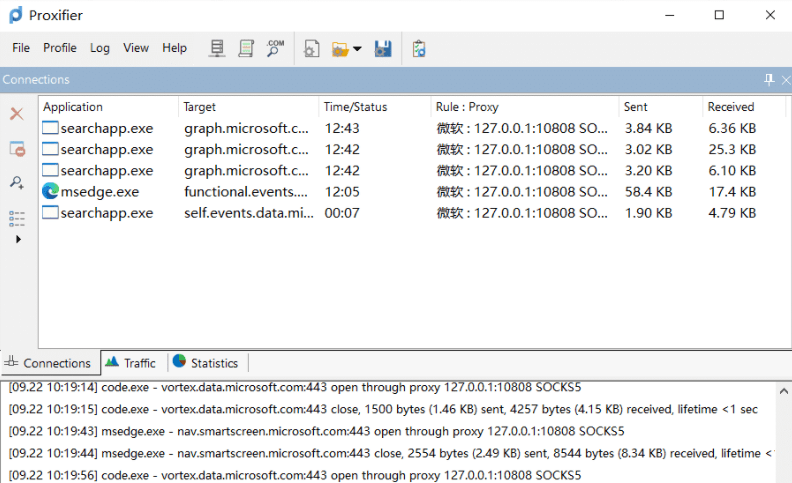The image size is (792, 483).
Task: Open the Proxy Servers toolbar icon
Action: [217, 48]
